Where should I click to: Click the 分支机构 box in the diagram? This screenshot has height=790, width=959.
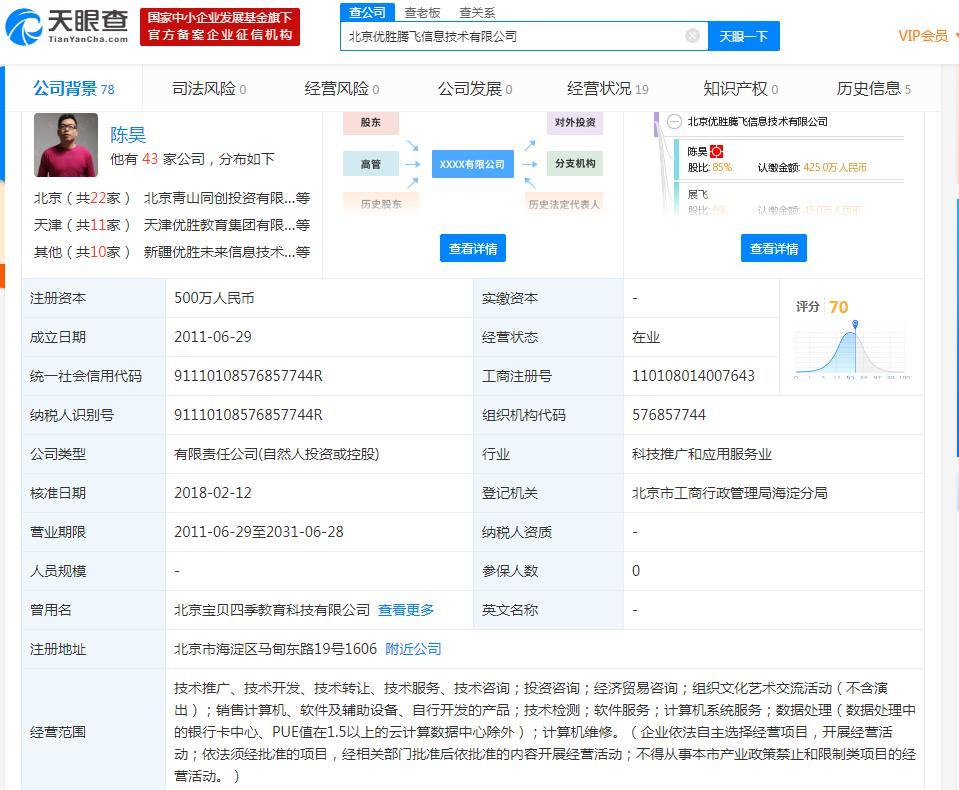575,163
